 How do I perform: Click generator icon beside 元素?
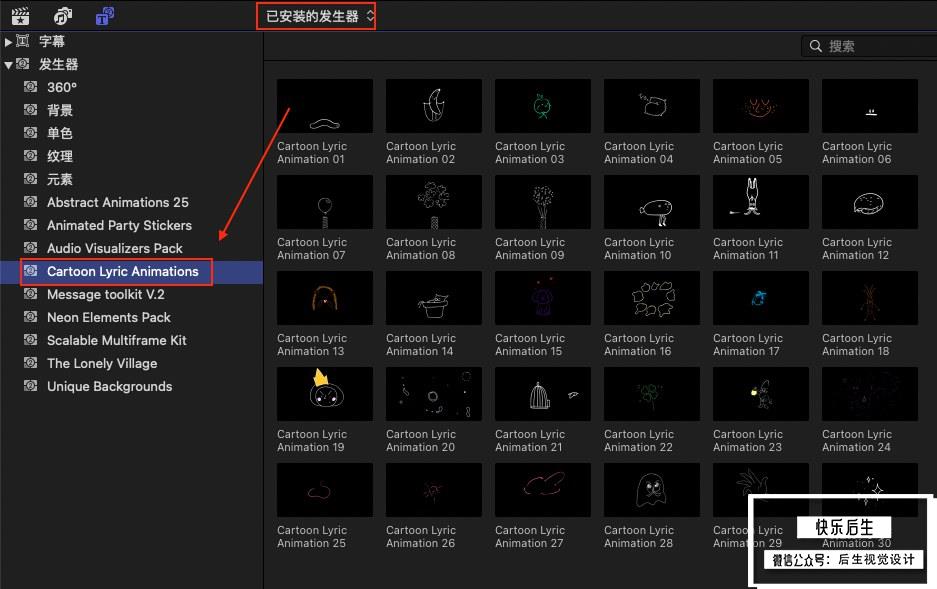click(x=30, y=179)
